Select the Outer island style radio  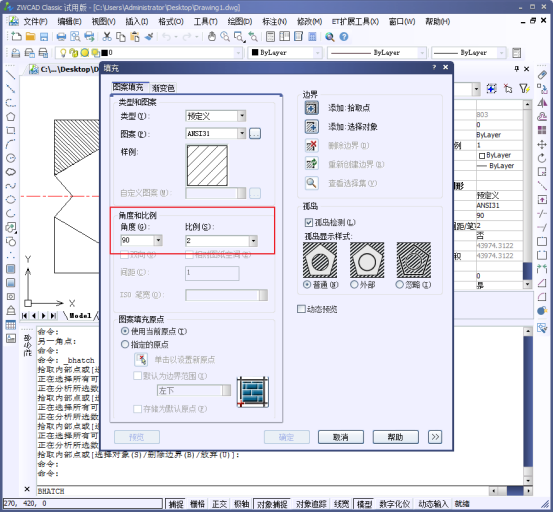point(354,284)
